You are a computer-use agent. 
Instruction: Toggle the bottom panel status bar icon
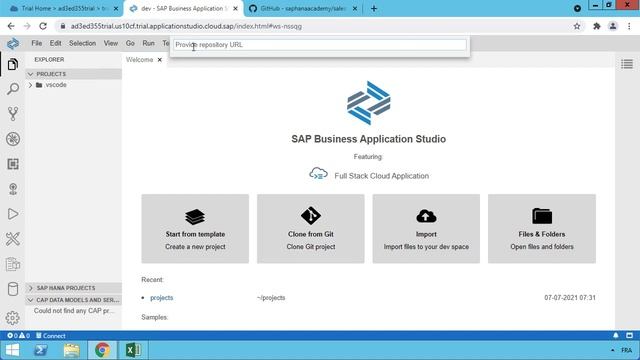click(x=629, y=336)
